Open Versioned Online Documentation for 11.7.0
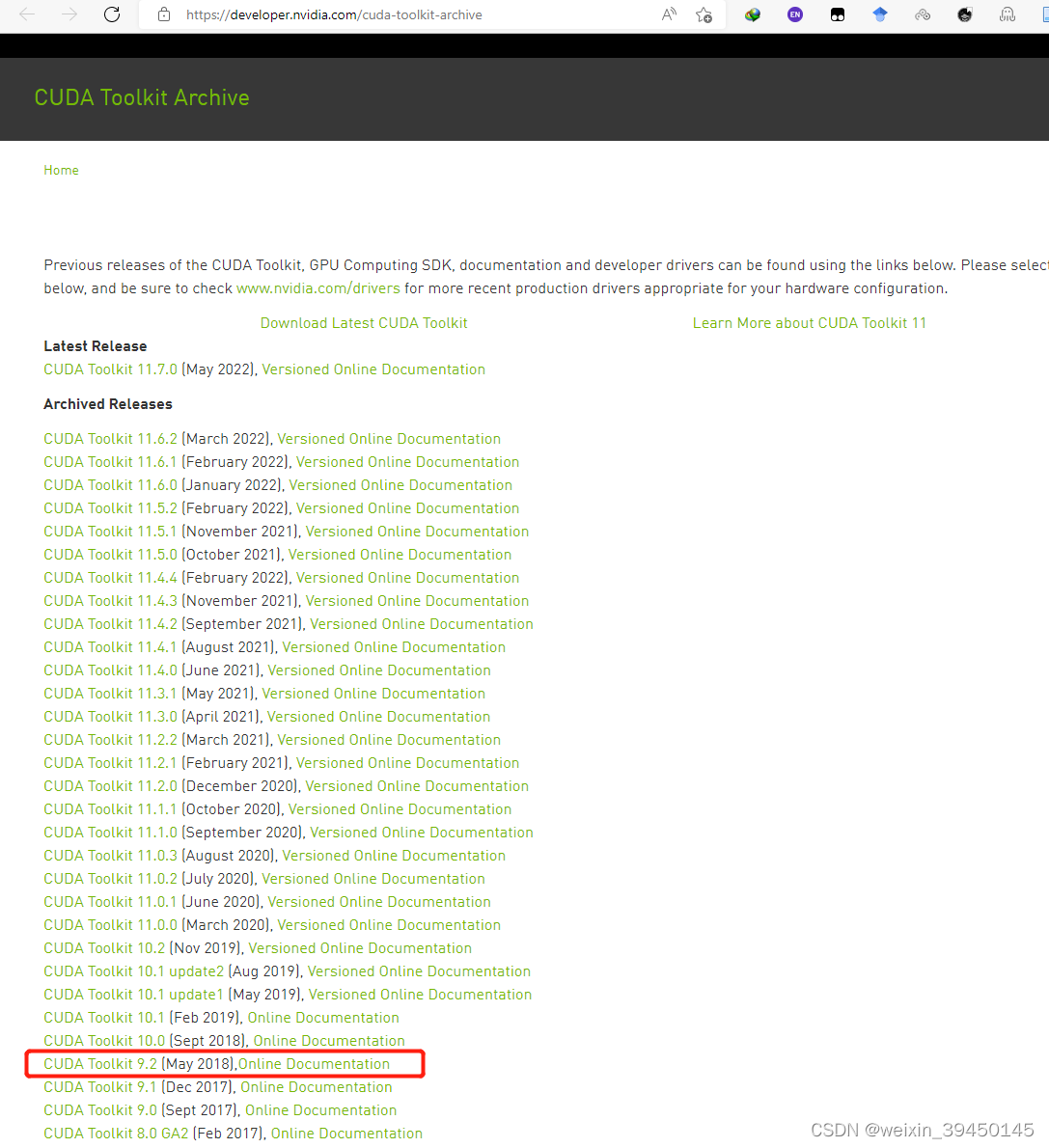This screenshot has height=1148, width=1049. pos(373,369)
